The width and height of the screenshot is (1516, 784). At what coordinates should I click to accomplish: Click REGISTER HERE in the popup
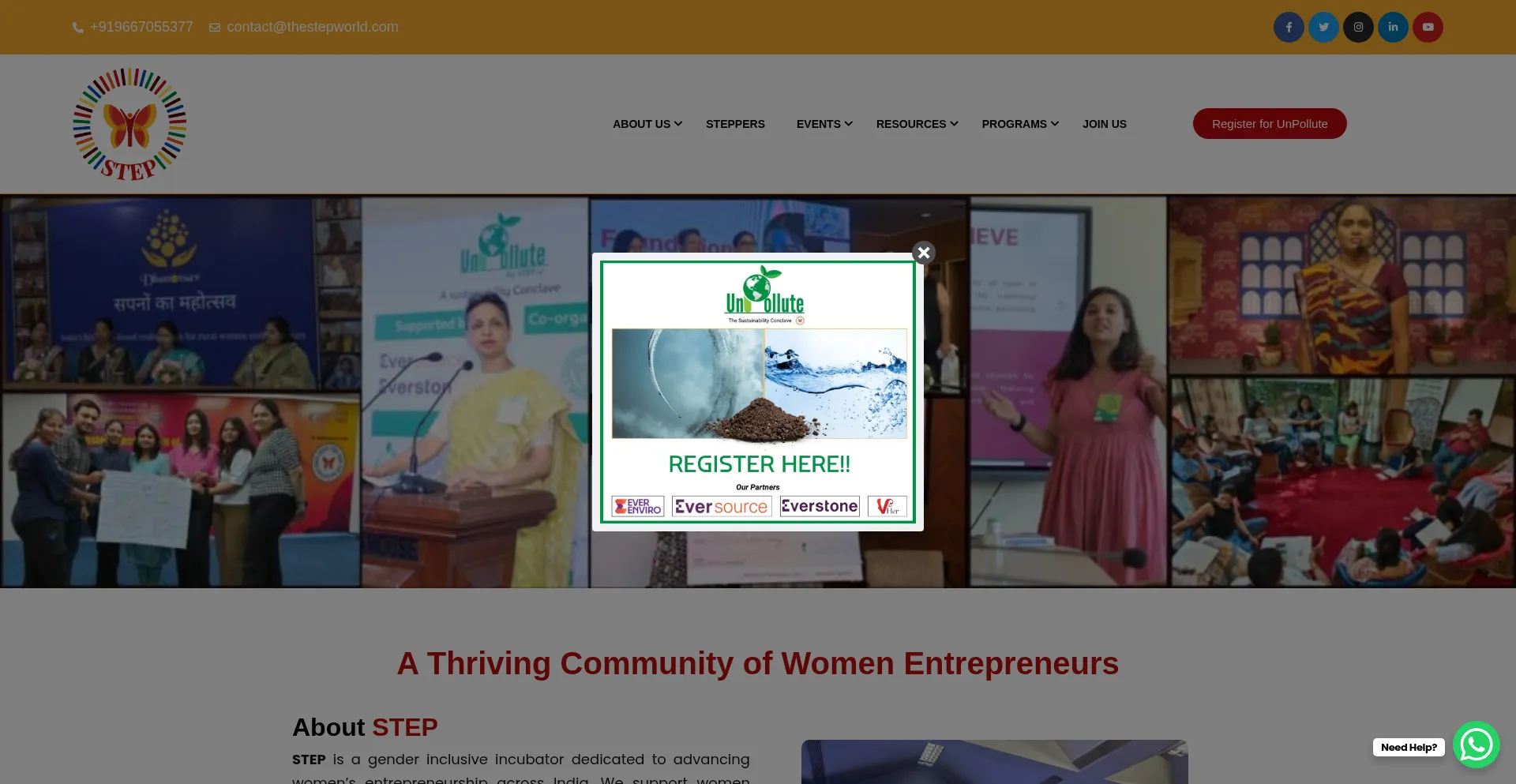click(x=759, y=464)
